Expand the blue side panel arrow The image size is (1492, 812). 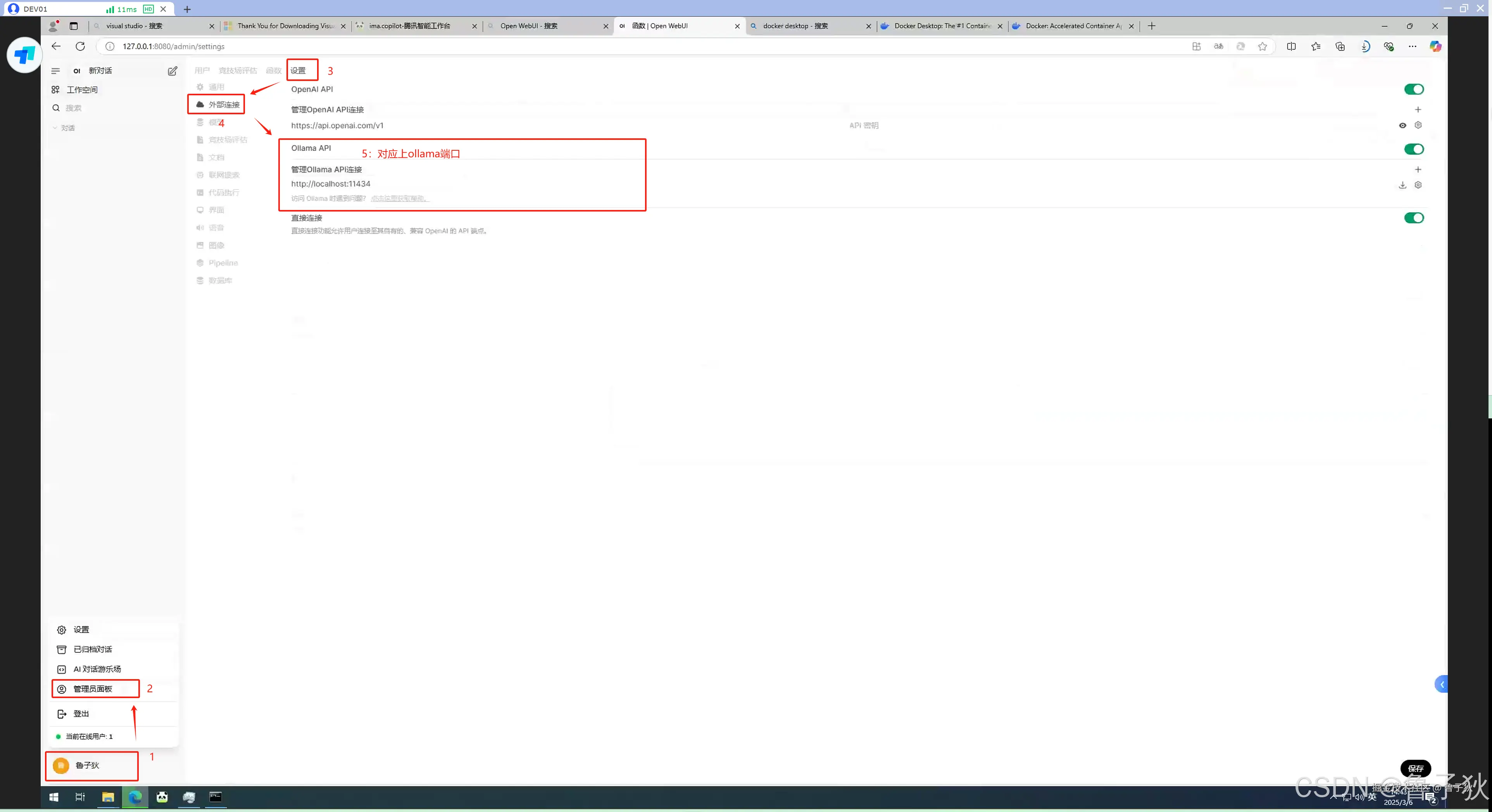pyautogui.click(x=1441, y=685)
